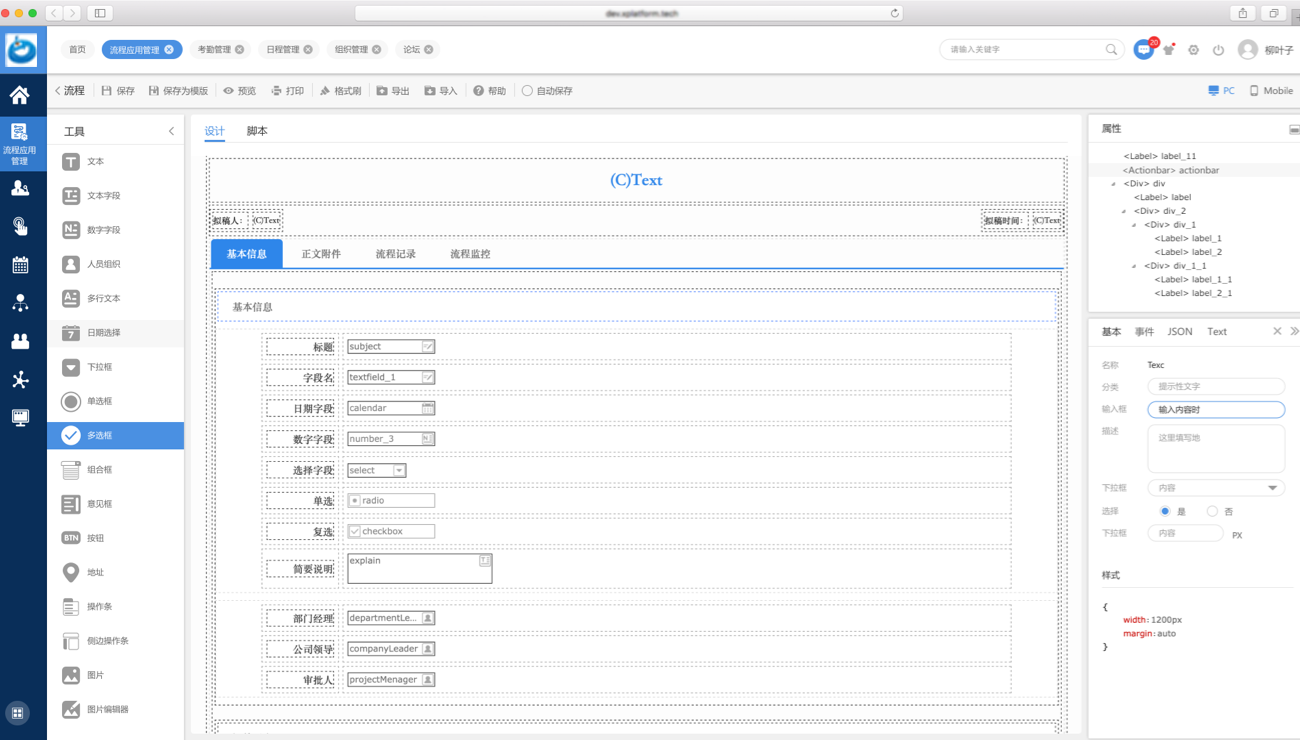Open the 下拉框 内容 dropdown in properties

[1215, 488]
